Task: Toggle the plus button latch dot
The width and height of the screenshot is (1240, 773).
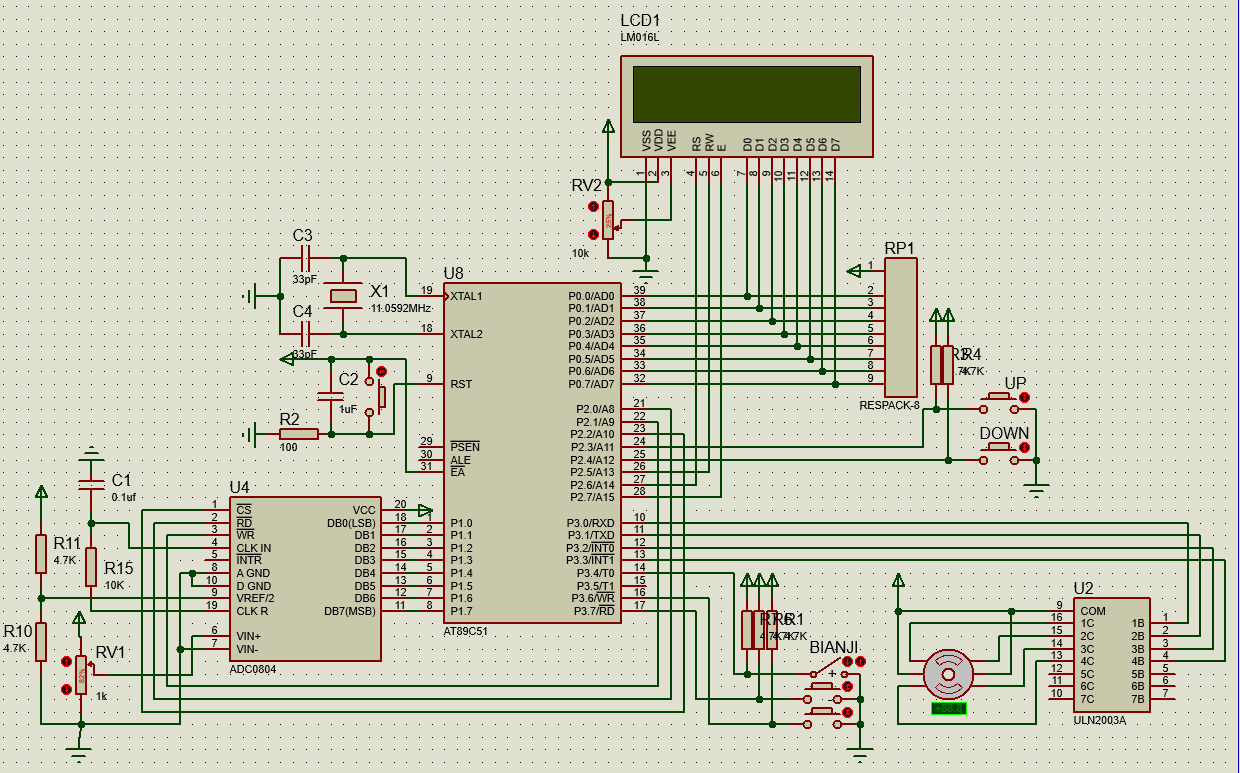Action: pyautogui.click(x=847, y=686)
